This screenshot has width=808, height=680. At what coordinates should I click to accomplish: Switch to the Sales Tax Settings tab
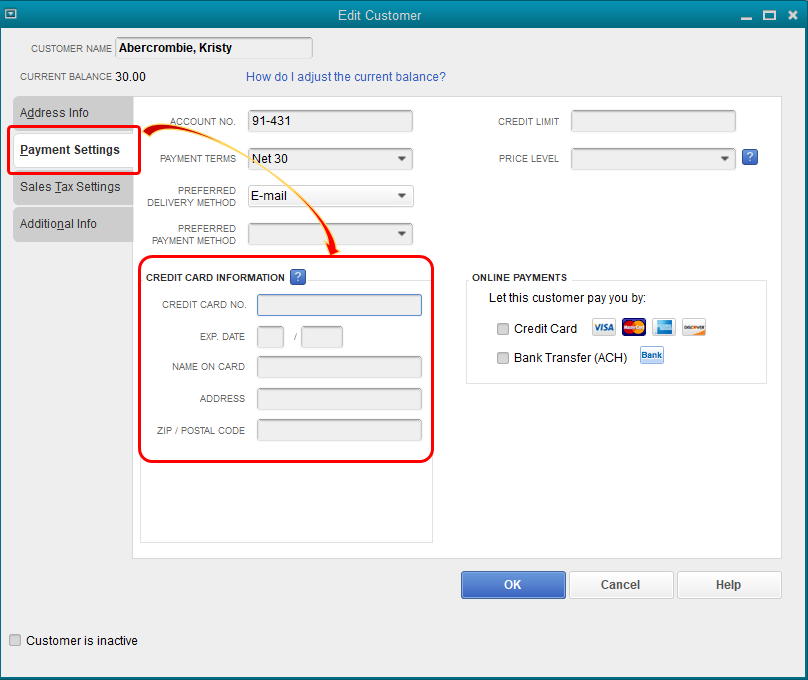click(x=73, y=187)
